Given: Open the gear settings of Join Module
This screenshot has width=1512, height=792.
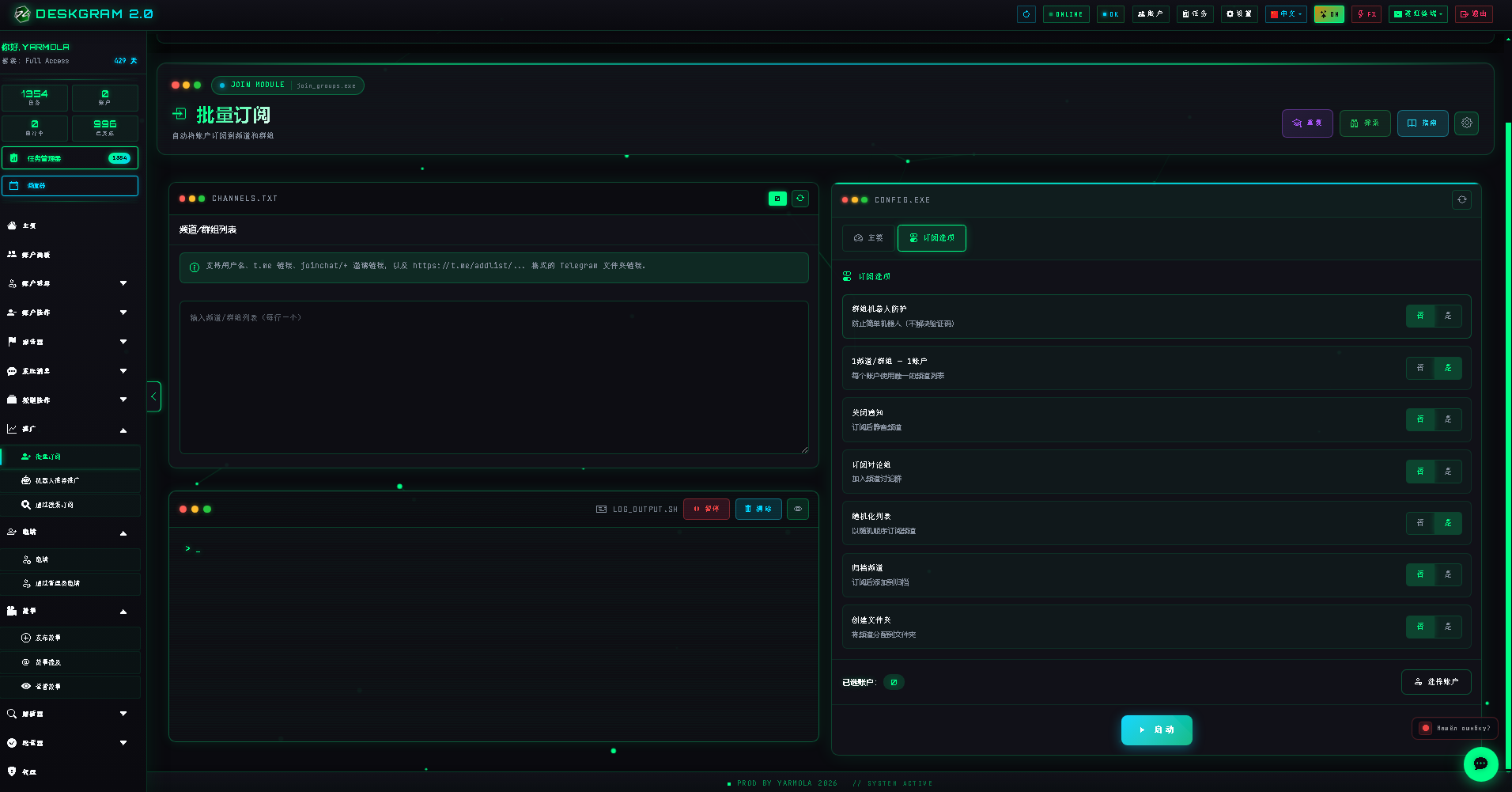Looking at the screenshot, I should point(1467,123).
